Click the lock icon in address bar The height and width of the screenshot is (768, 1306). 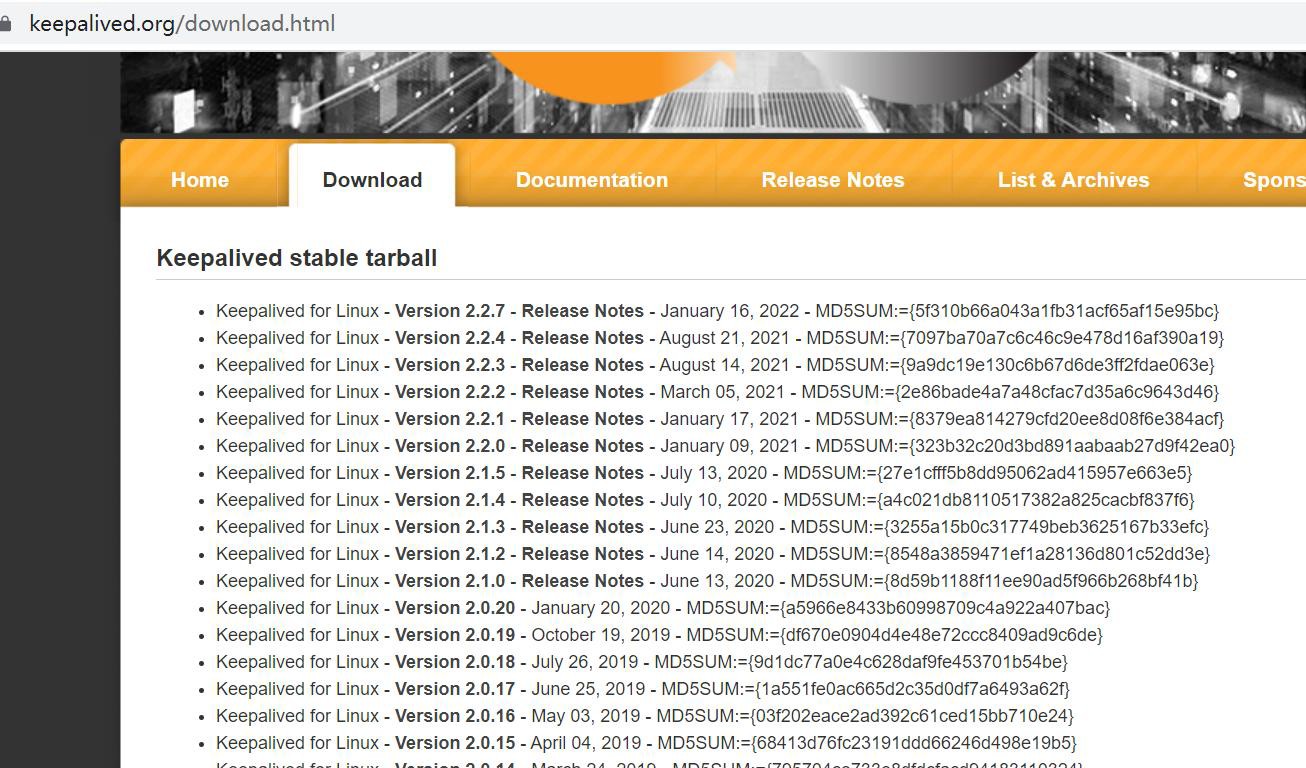(6, 23)
